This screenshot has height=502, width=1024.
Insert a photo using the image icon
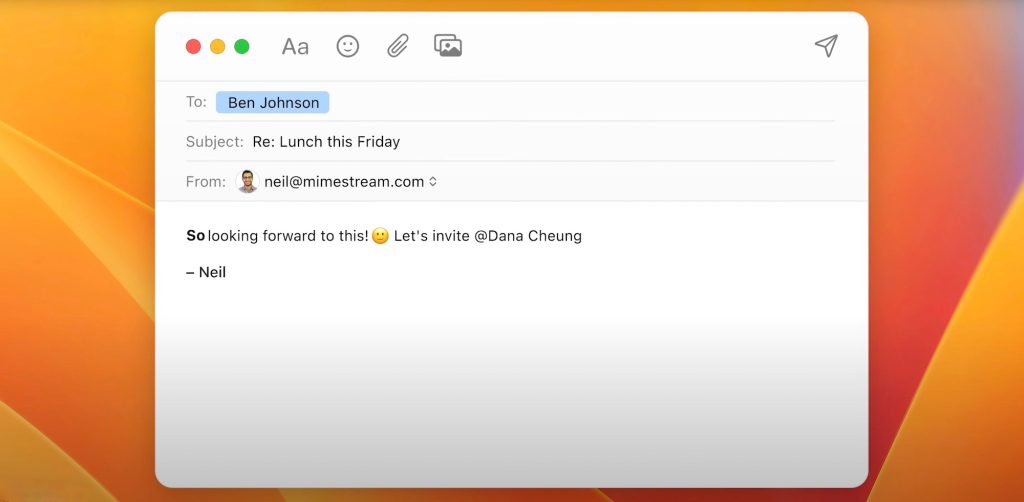pyautogui.click(x=448, y=46)
